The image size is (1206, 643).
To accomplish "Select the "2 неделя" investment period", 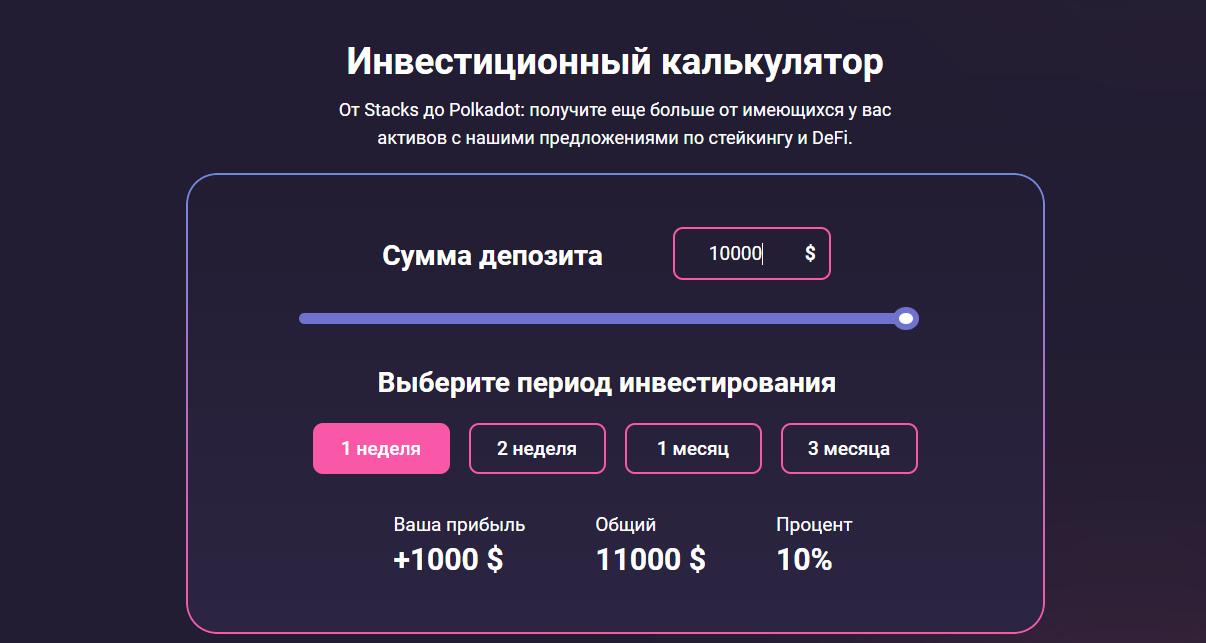I will coord(537,448).
